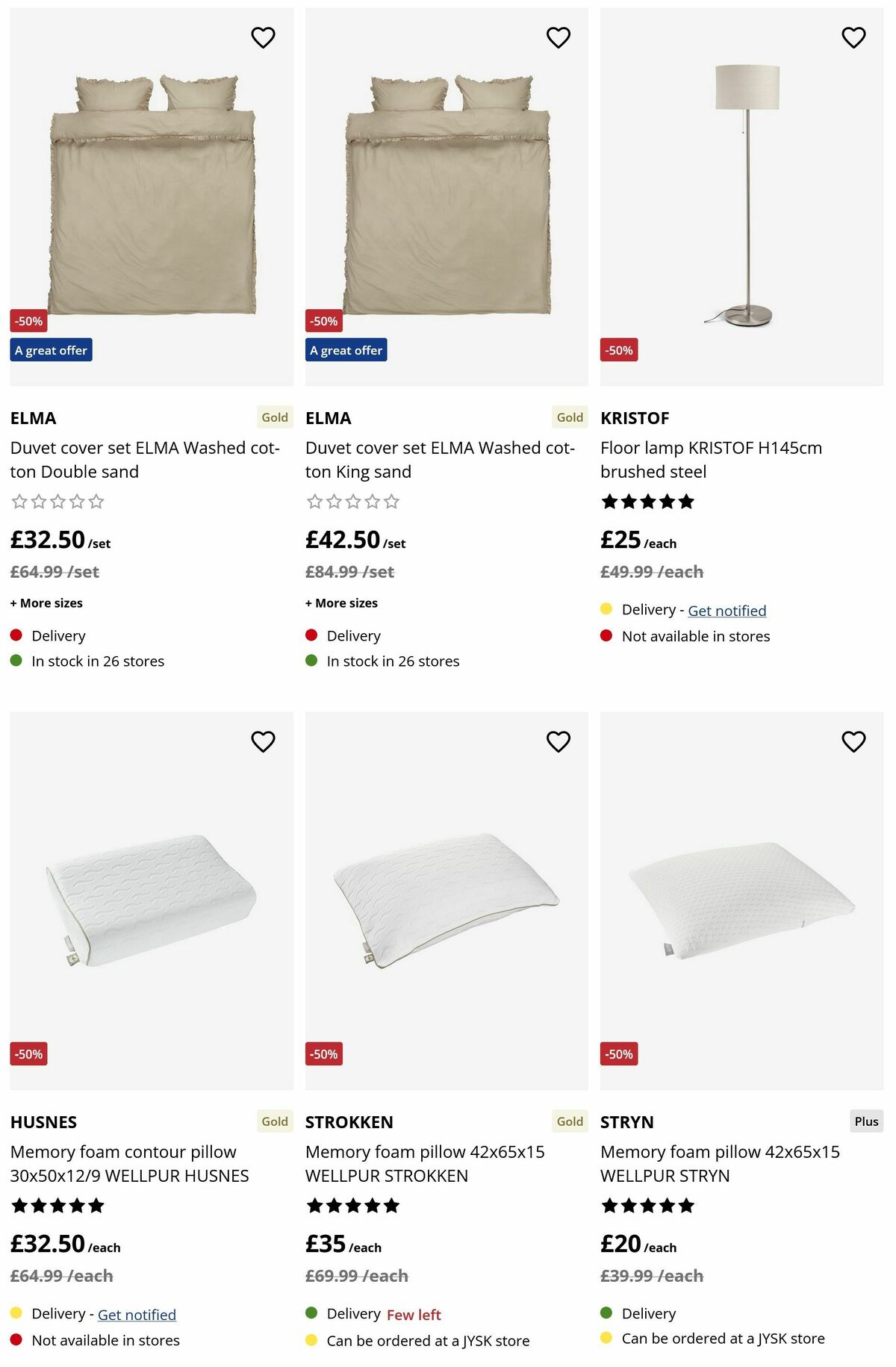
Task: Save HUSNES contour pillow to favorites
Action: coord(263,741)
